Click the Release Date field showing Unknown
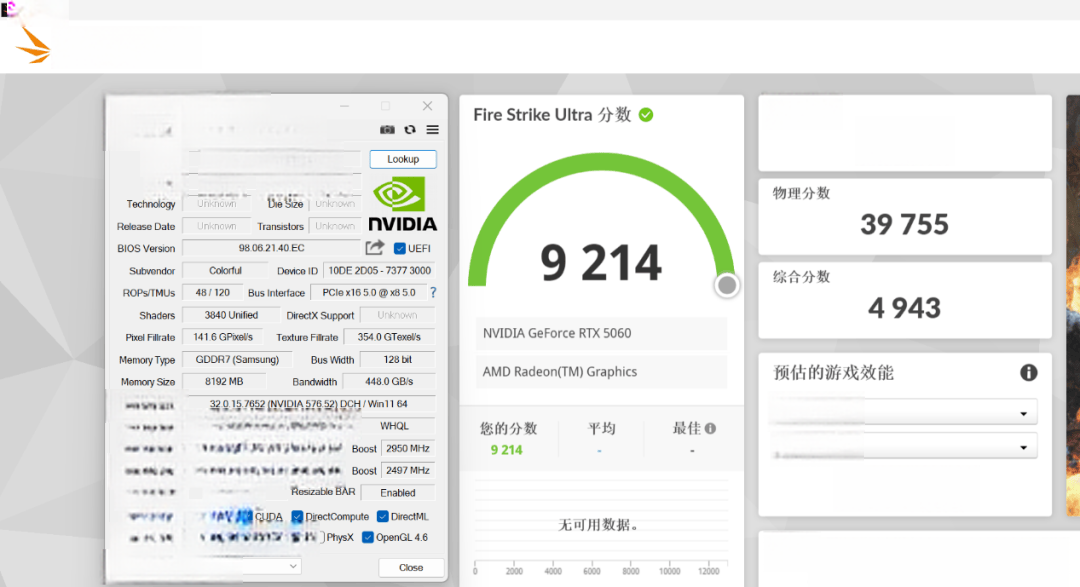The image size is (1080, 587). point(216,226)
